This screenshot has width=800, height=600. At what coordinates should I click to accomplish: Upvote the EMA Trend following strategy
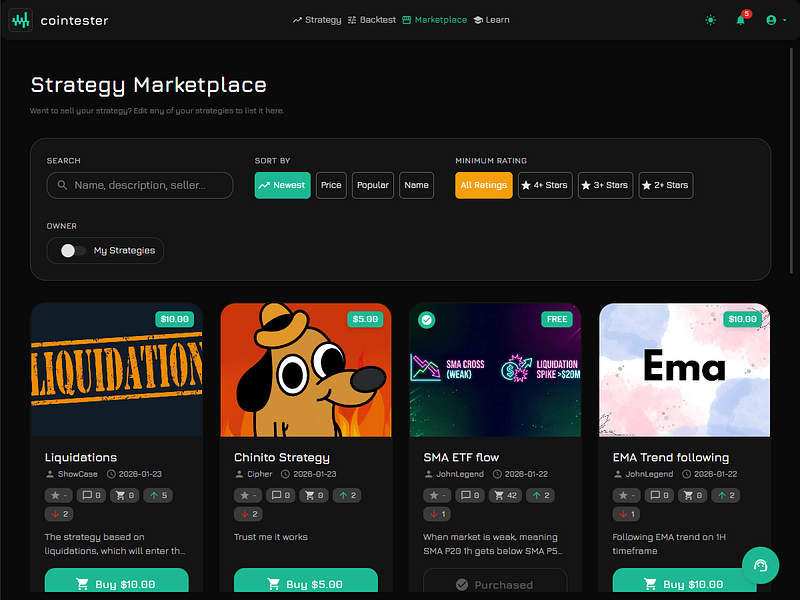coord(726,495)
